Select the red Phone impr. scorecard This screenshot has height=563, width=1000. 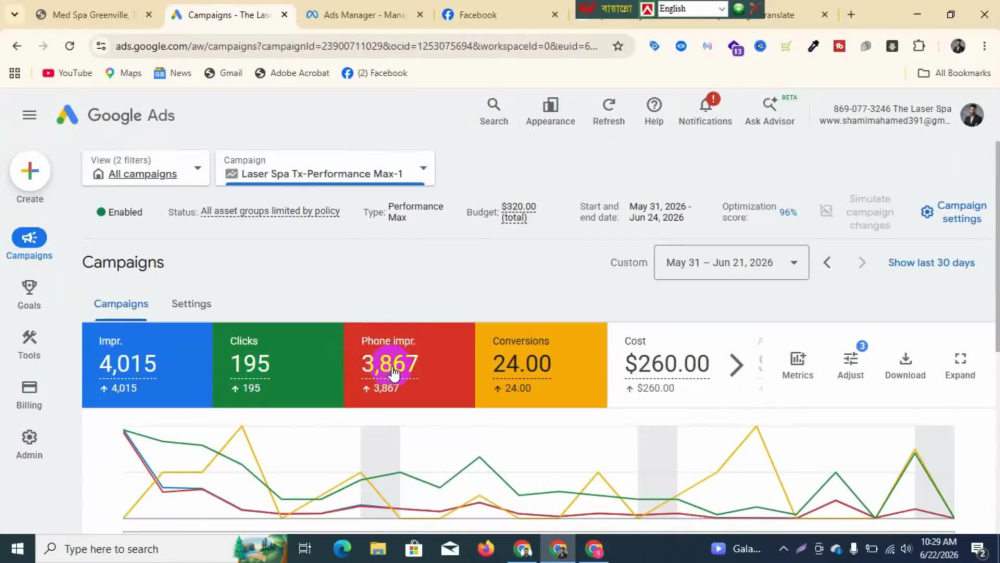tap(409, 365)
